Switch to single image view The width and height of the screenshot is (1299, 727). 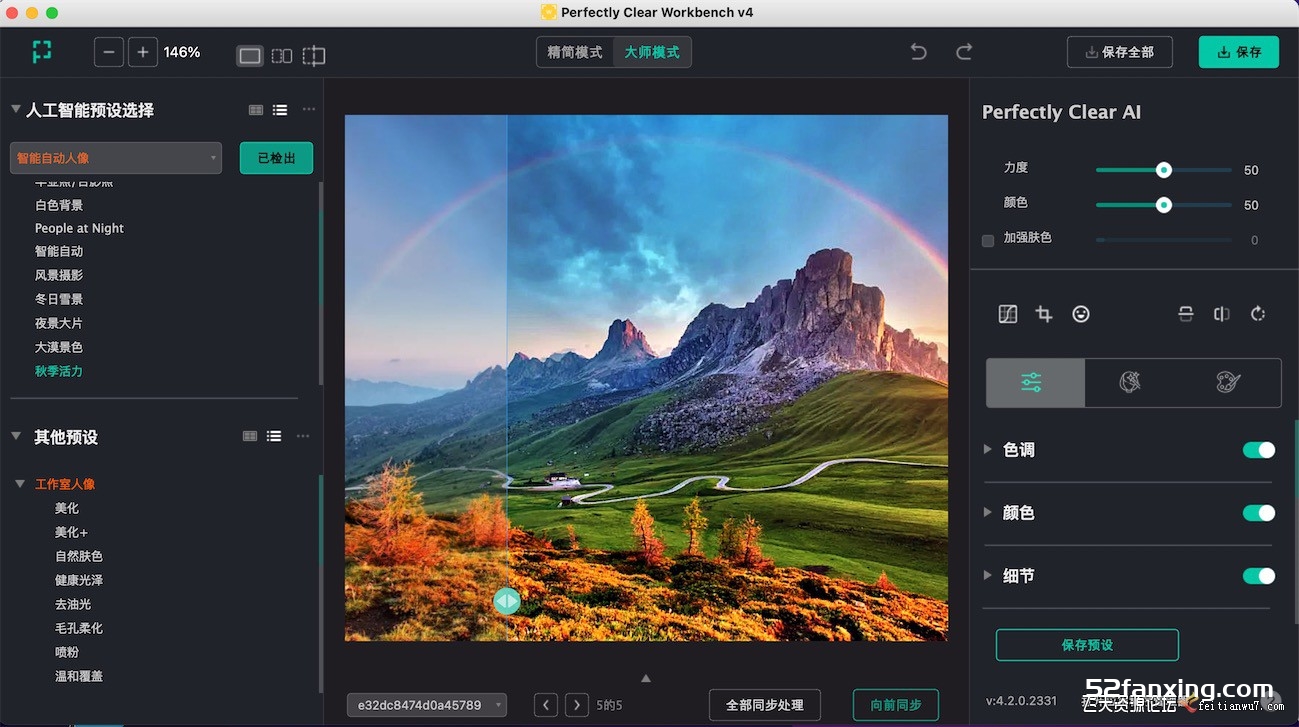(250, 56)
